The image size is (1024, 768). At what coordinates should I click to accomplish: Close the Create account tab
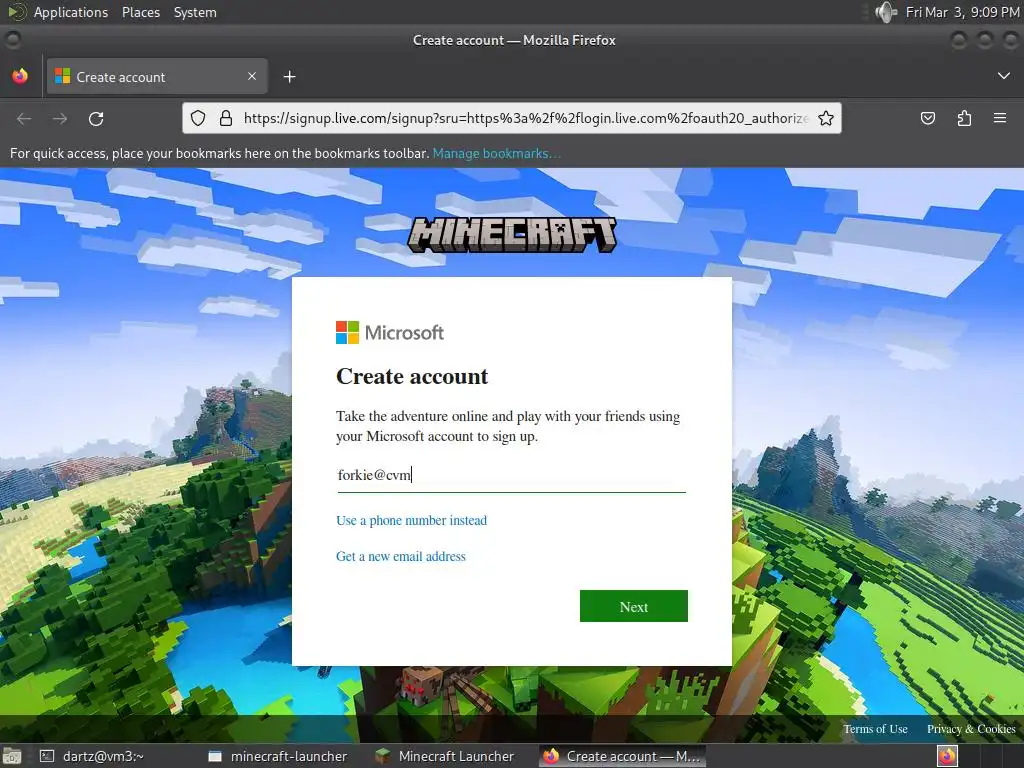pos(252,76)
